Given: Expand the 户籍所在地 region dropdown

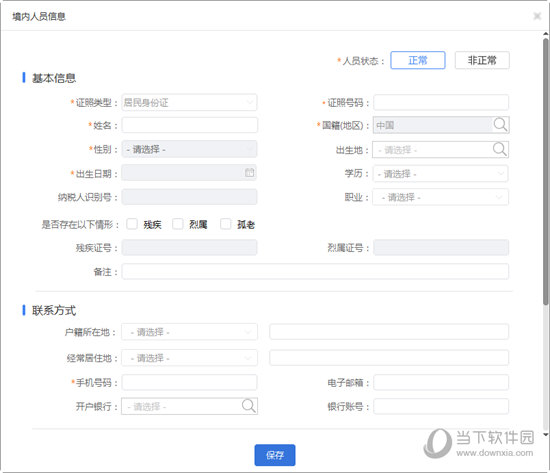Looking at the screenshot, I should tap(189, 332).
